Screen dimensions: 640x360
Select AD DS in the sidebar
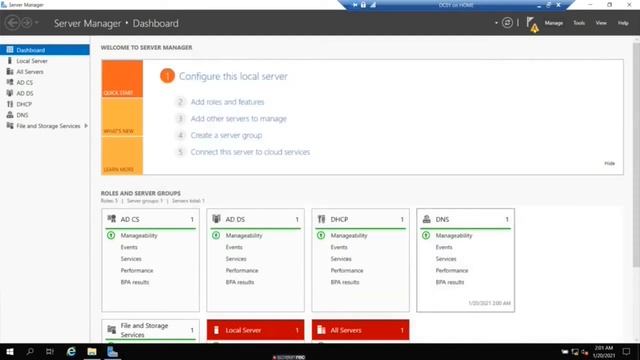point(45,93)
